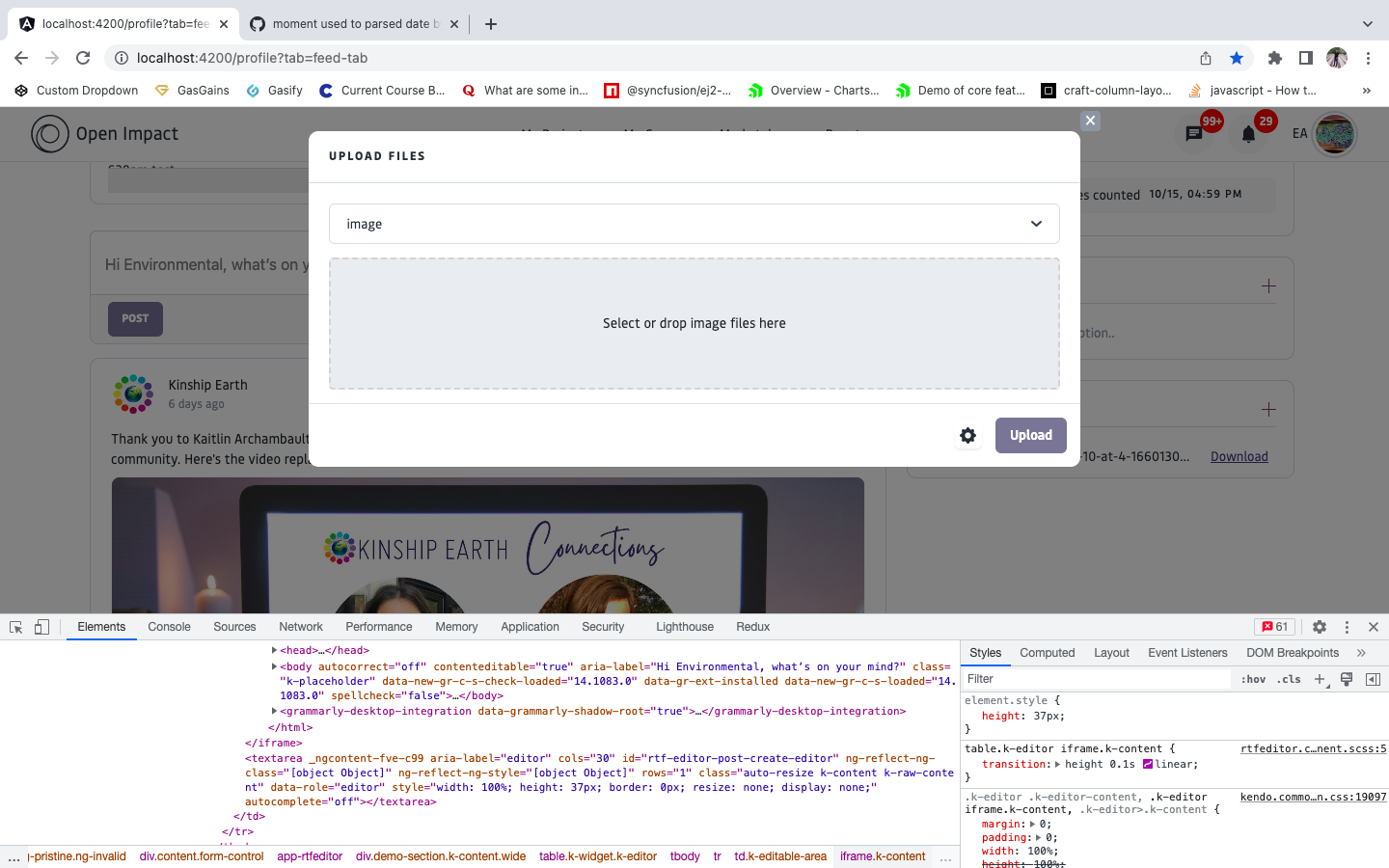Expand the grammarly-desktop-integration node
This screenshot has height=868, width=1389.
274,711
